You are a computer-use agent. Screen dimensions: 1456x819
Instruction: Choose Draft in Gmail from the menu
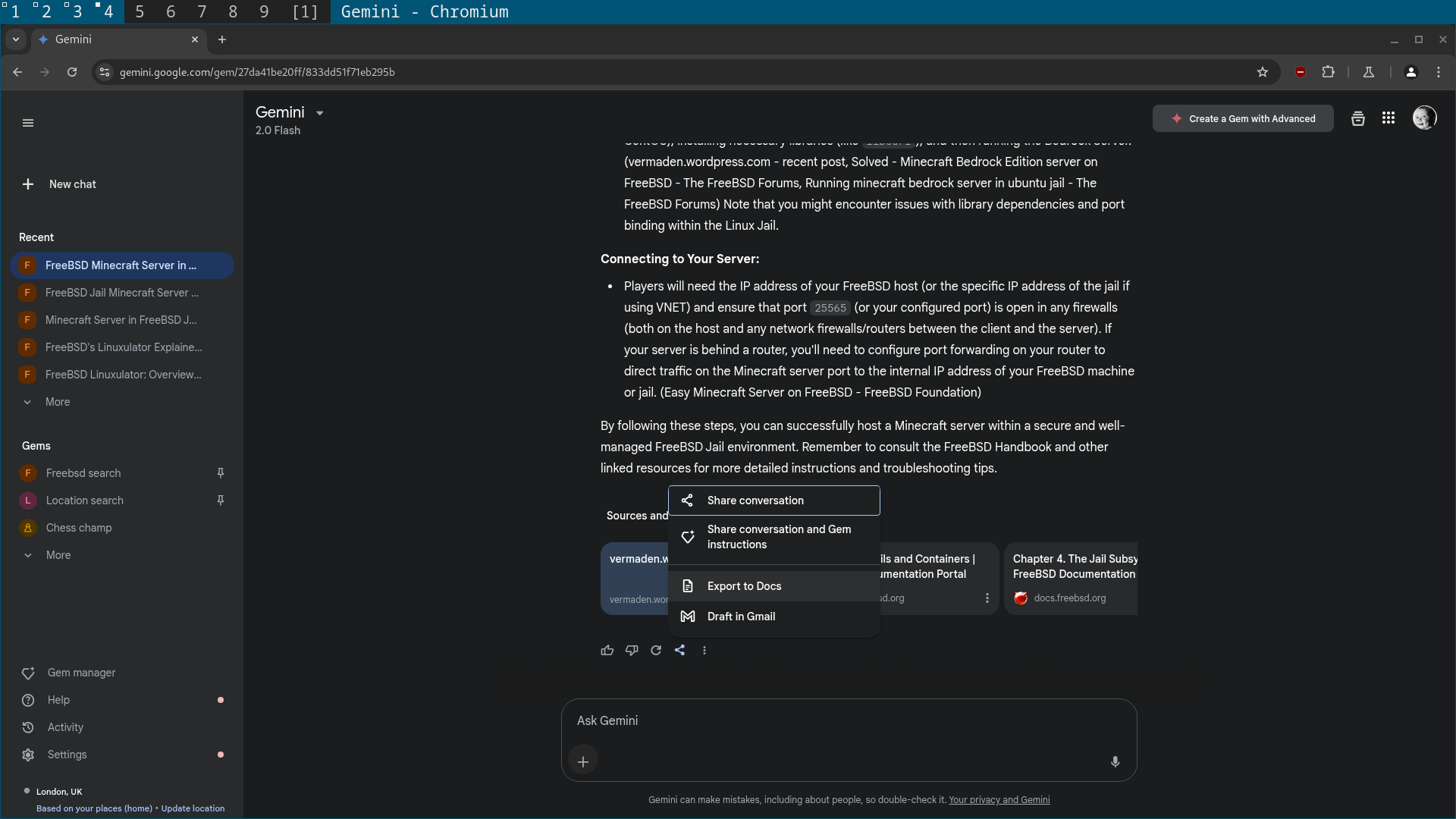tap(741, 617)
